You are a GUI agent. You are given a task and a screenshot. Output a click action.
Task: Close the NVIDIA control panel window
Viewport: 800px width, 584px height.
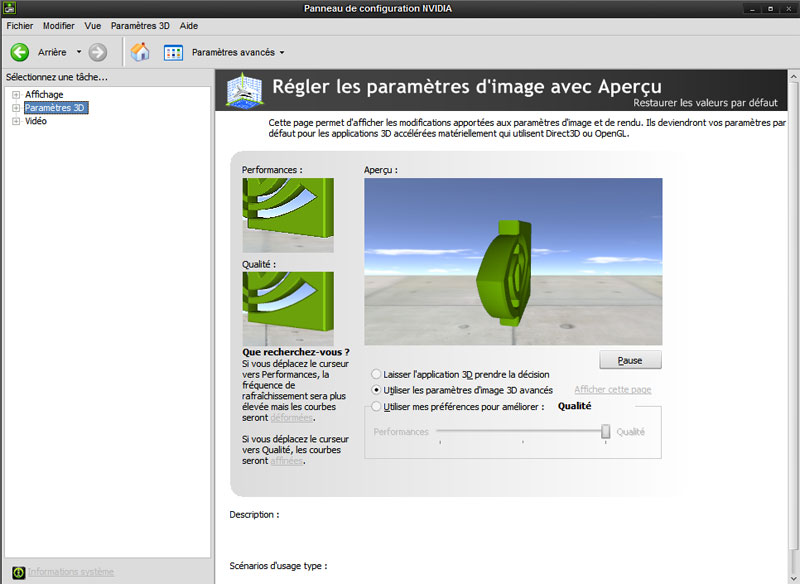point(788,9)
